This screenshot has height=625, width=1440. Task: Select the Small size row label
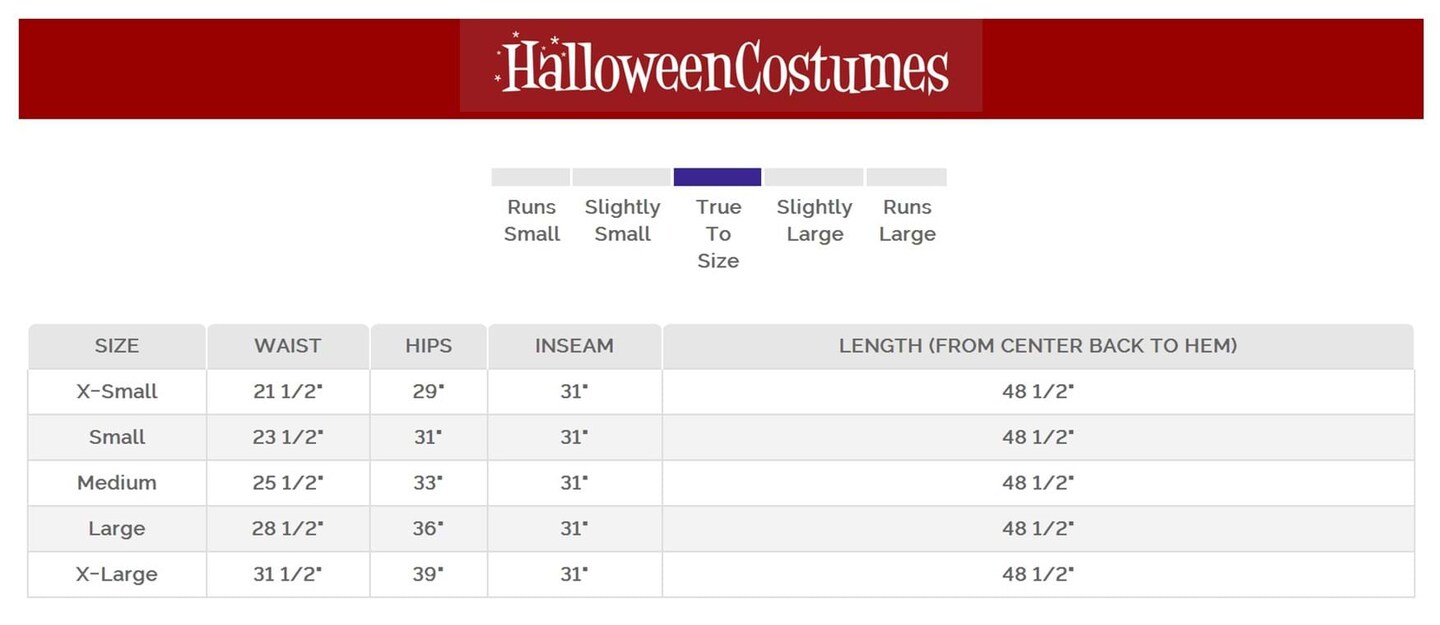coord(117,437)
